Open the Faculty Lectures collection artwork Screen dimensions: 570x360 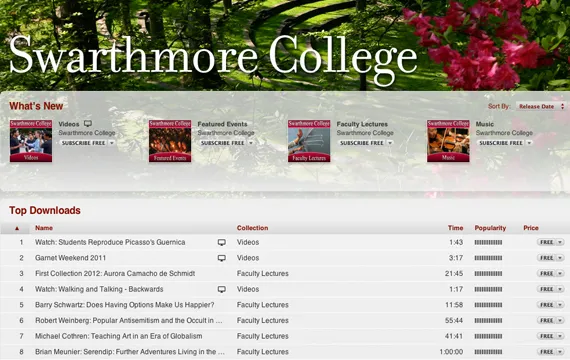click(309, 141)
